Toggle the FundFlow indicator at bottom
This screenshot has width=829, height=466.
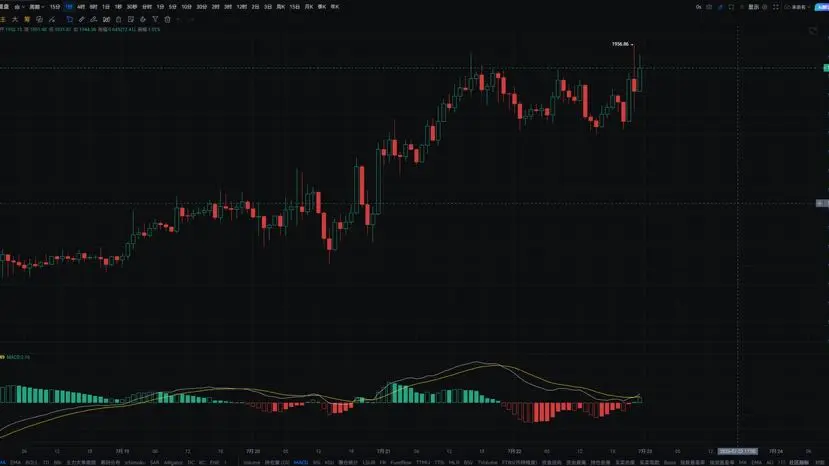coord(401,462)
